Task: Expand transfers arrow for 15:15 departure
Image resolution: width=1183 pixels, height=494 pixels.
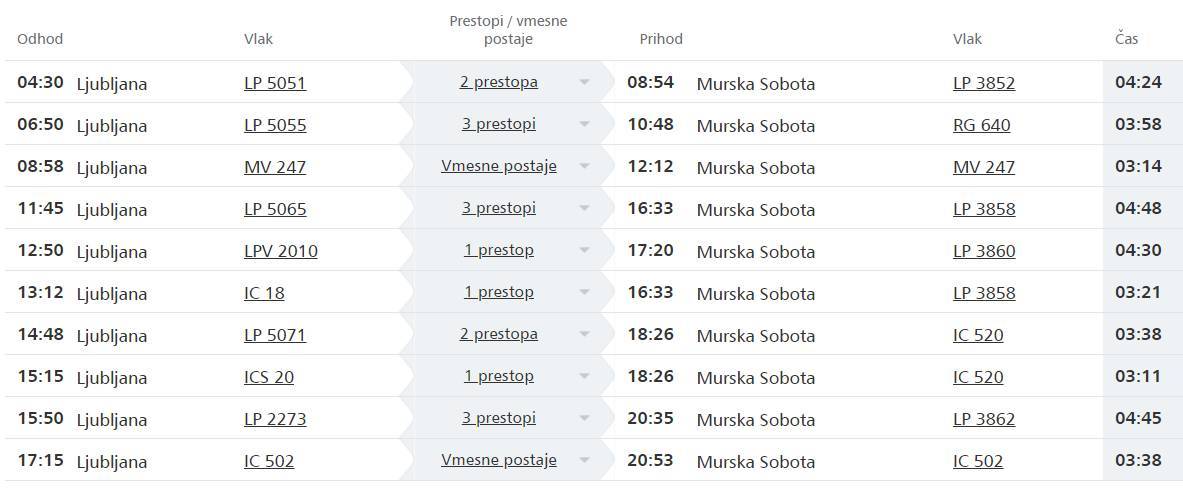Action: [x=584, y=377]
